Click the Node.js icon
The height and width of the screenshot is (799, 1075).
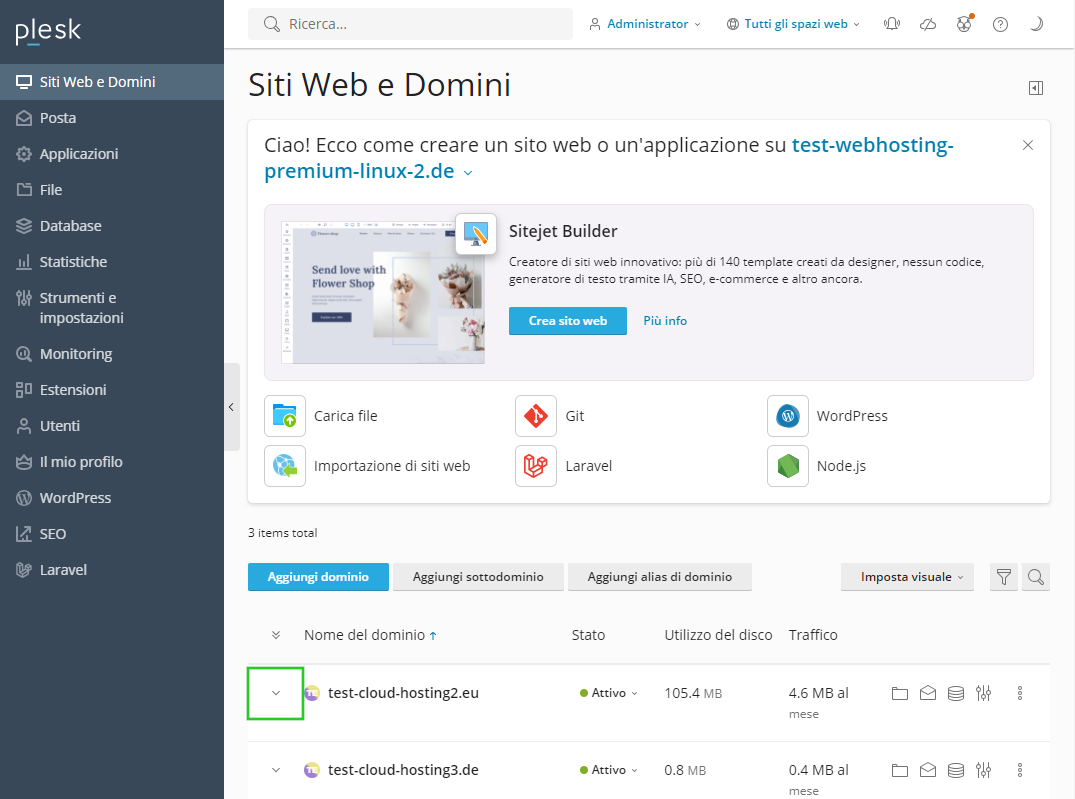788,466
